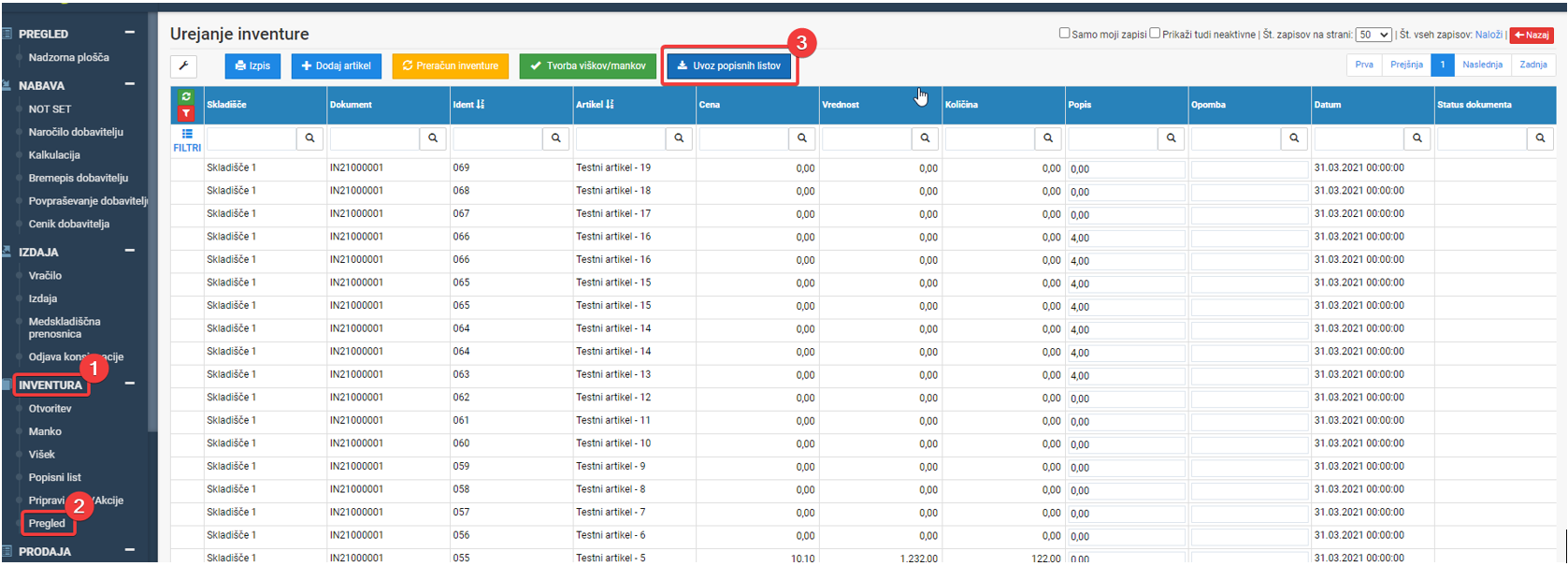The image size is (1568, 566).
Task: Sort by Artikel column sort icon
Action: (x=609, y=105)
